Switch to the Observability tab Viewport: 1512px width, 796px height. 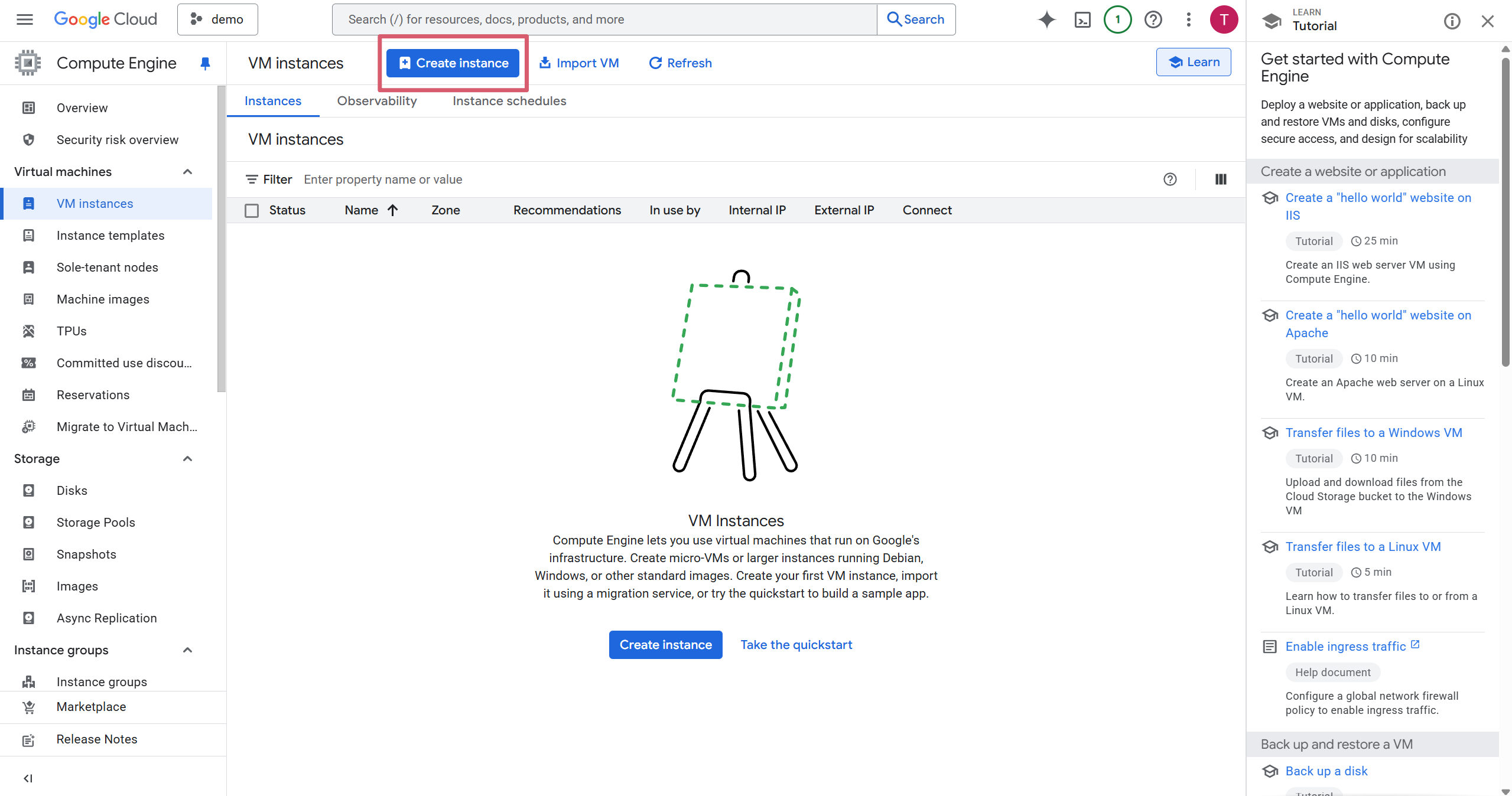click(x=376, y=101)
